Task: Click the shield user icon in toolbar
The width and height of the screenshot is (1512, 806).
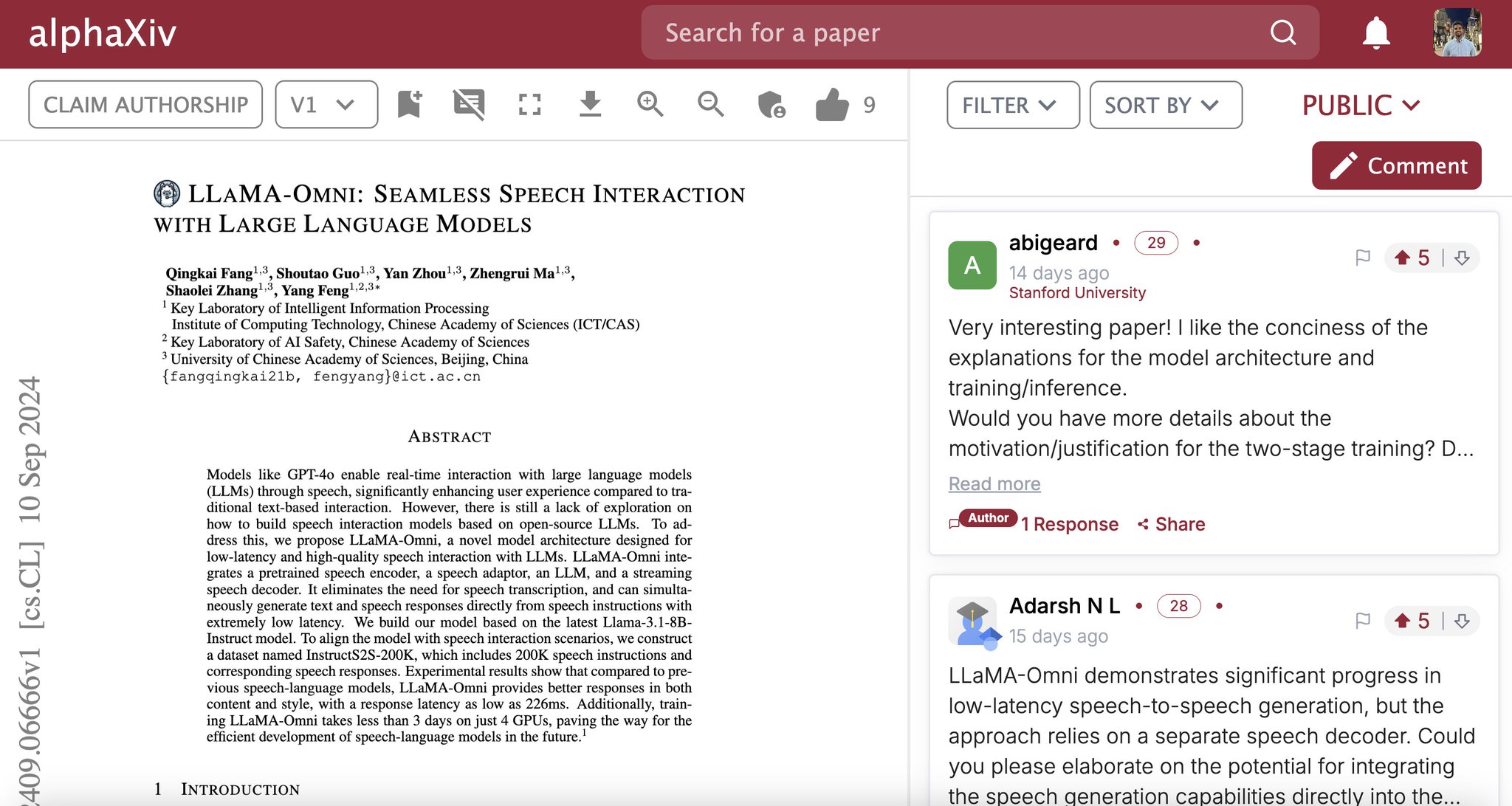Action: click(772, 105)
